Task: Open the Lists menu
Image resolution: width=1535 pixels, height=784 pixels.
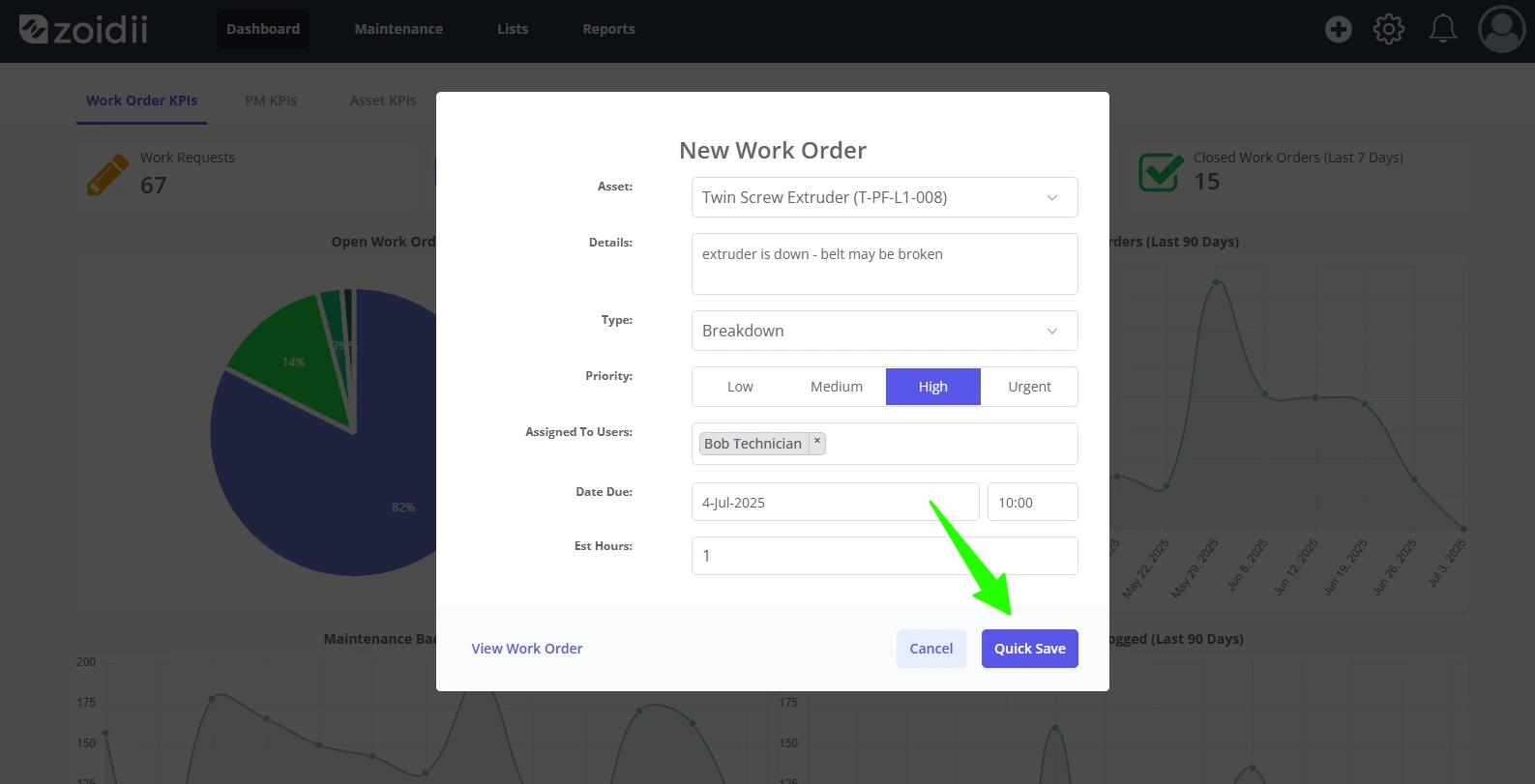Action: click(x=513, y=29)
